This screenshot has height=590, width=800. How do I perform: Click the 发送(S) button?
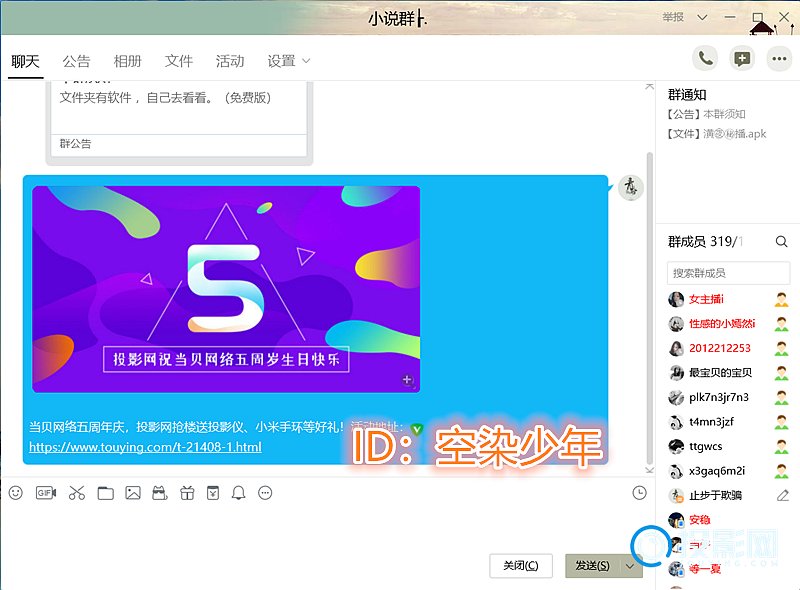(x=593, y=566)
